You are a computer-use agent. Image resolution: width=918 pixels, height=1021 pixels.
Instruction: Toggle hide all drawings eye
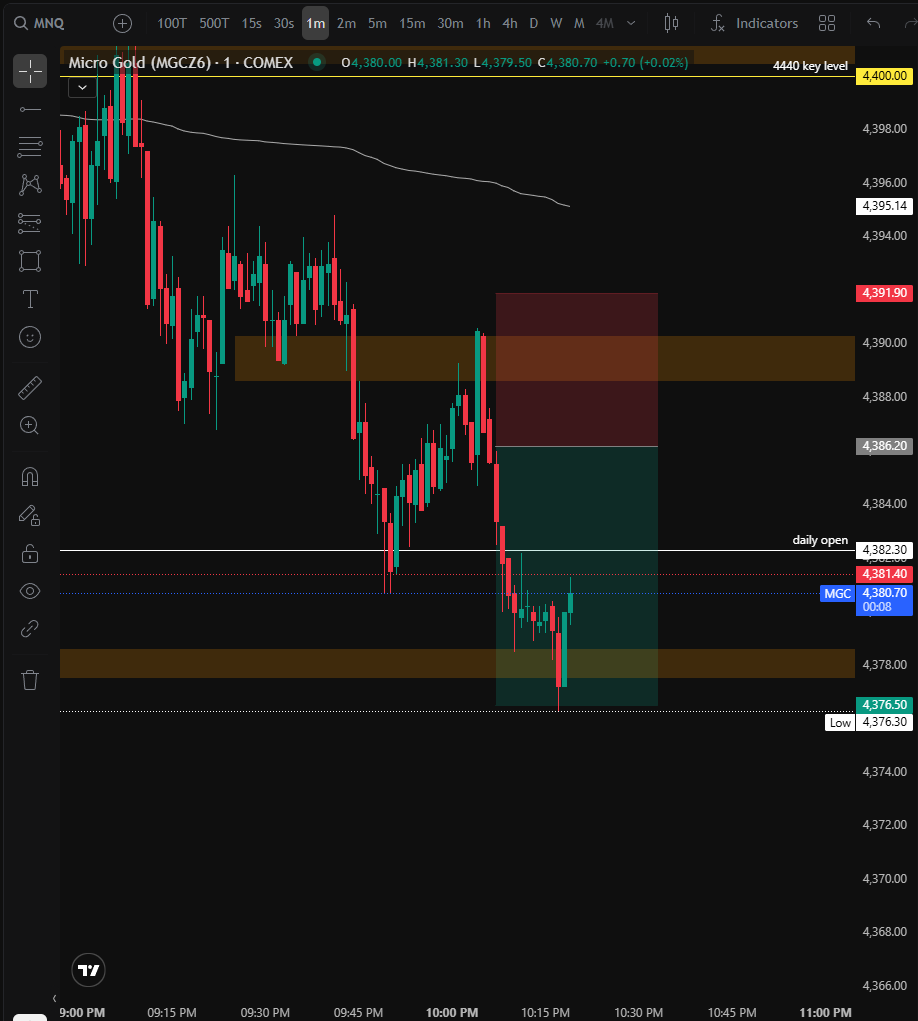tap(30, 591)
